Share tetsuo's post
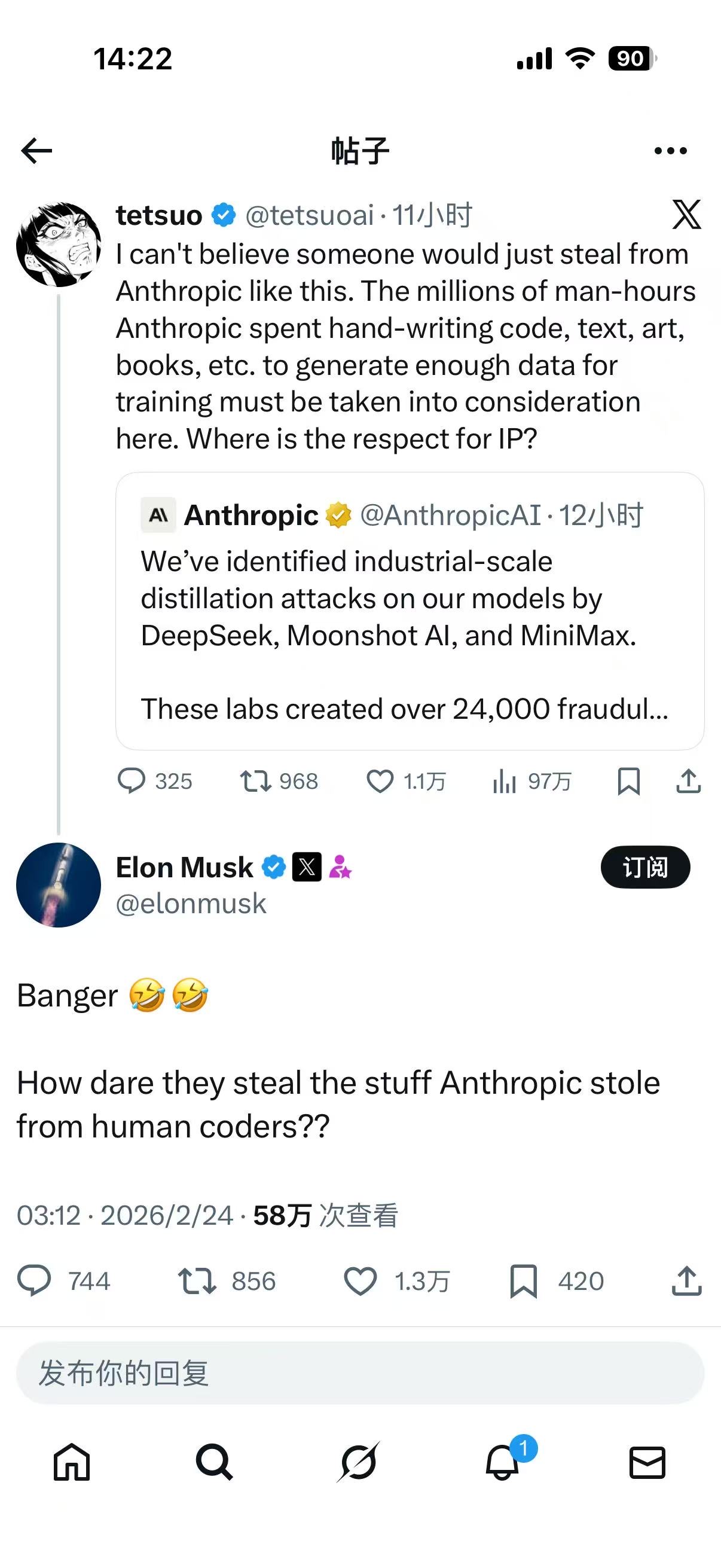721x1568 pixels. 688,781
